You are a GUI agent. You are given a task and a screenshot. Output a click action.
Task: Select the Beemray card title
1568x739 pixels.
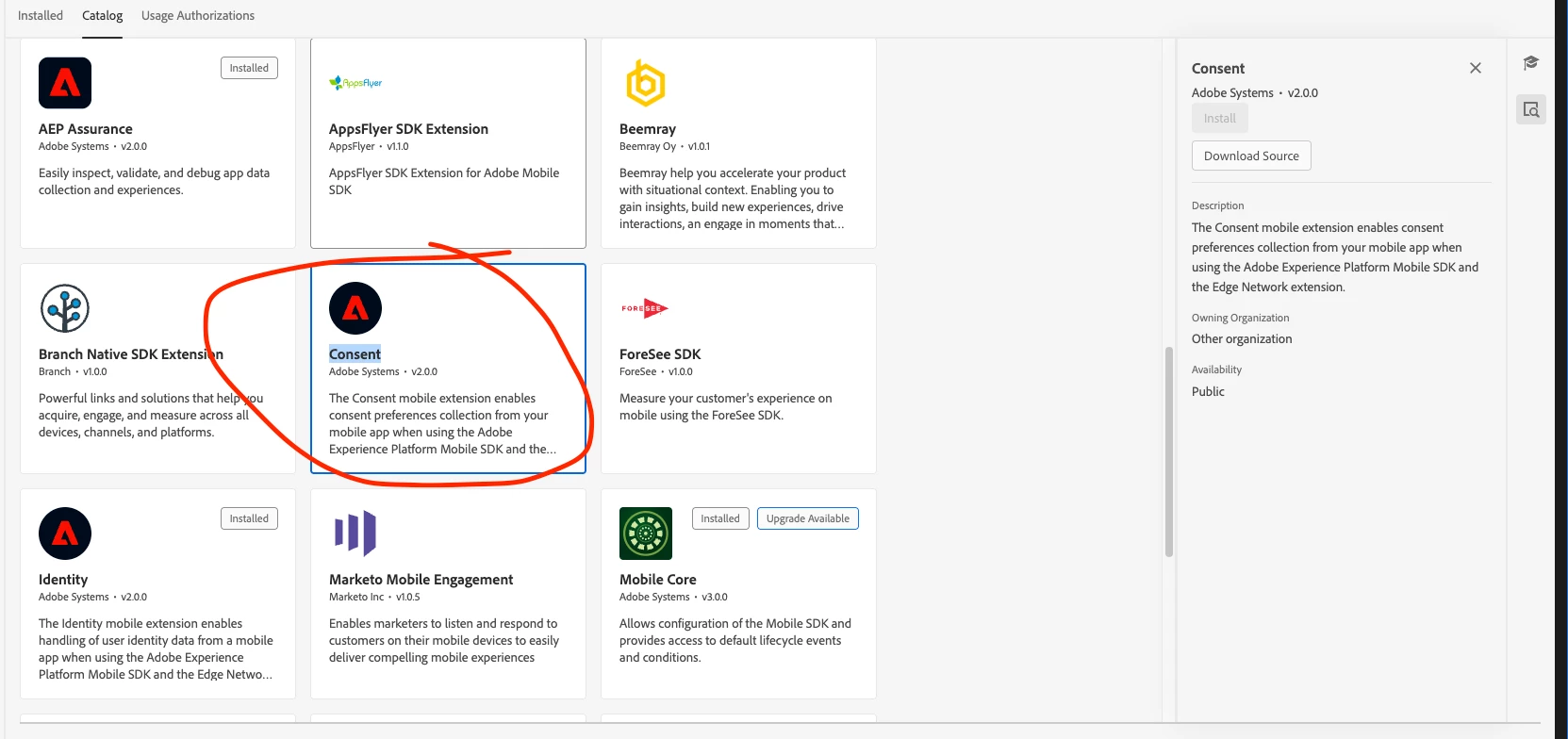[648, 129]
